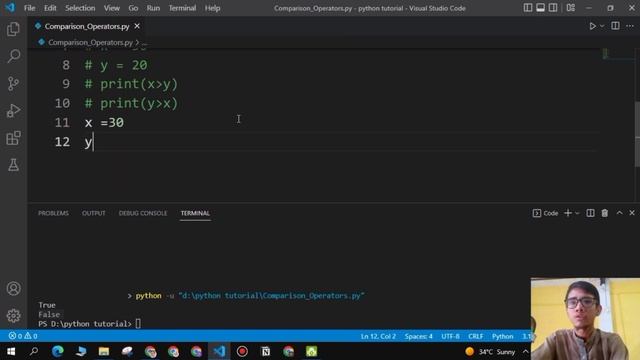Open the Windows Start menu

(x=11, y=351)
